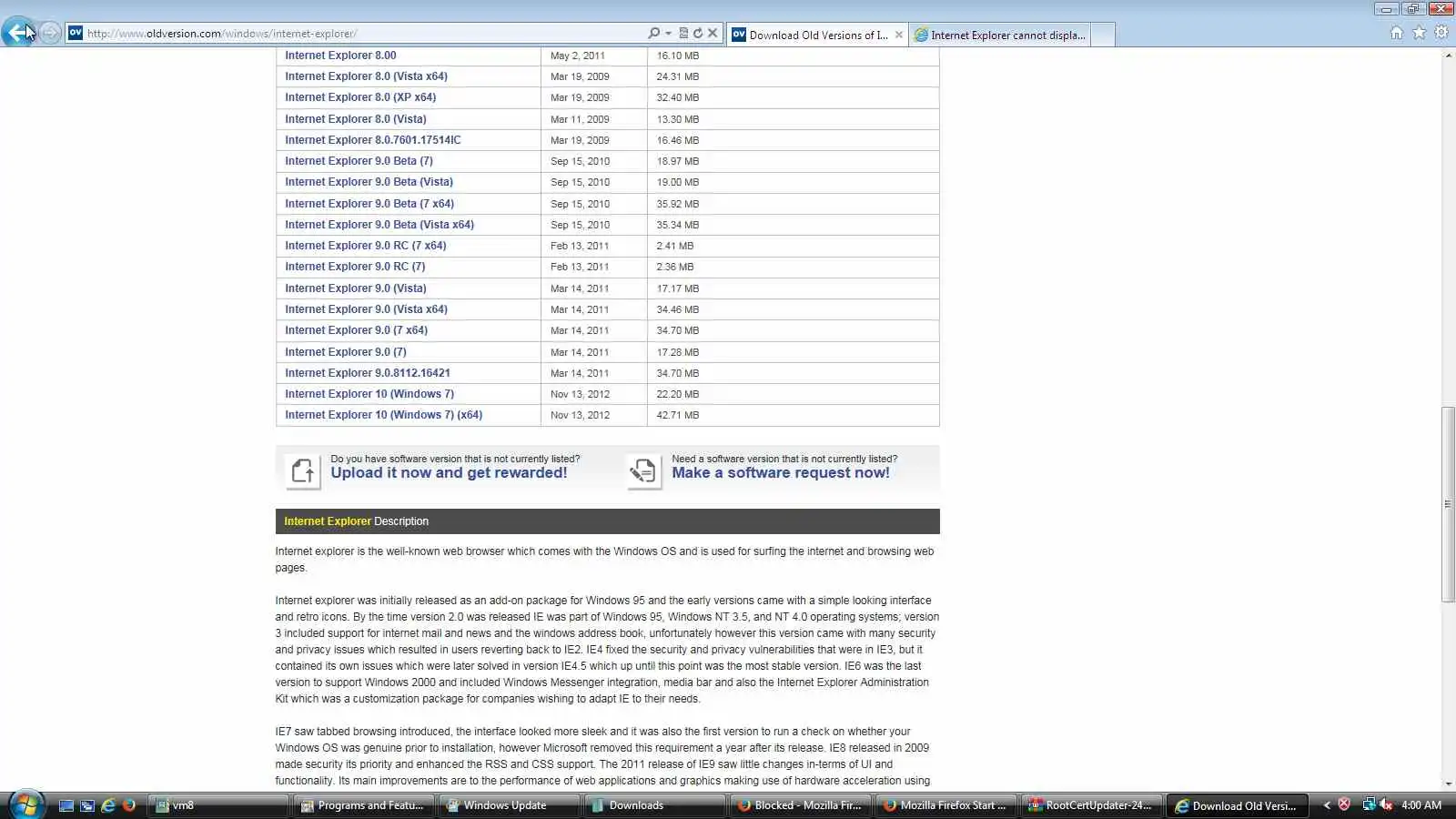Open Internet Explorer 8.0 (Vista) link

click(356, 119)
